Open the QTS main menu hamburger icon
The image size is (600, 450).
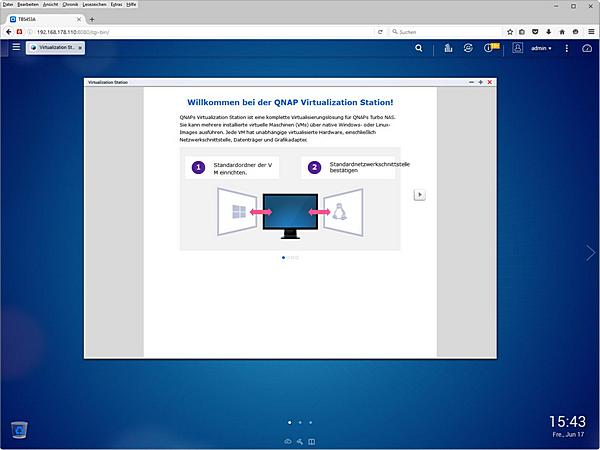point(16,47)
